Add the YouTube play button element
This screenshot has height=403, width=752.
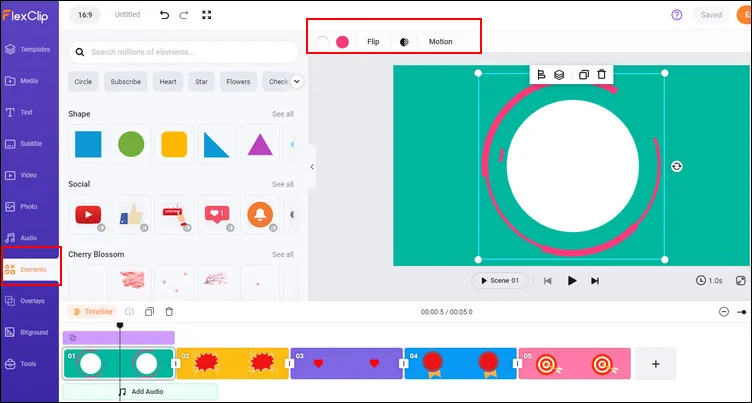pos(88,215)
